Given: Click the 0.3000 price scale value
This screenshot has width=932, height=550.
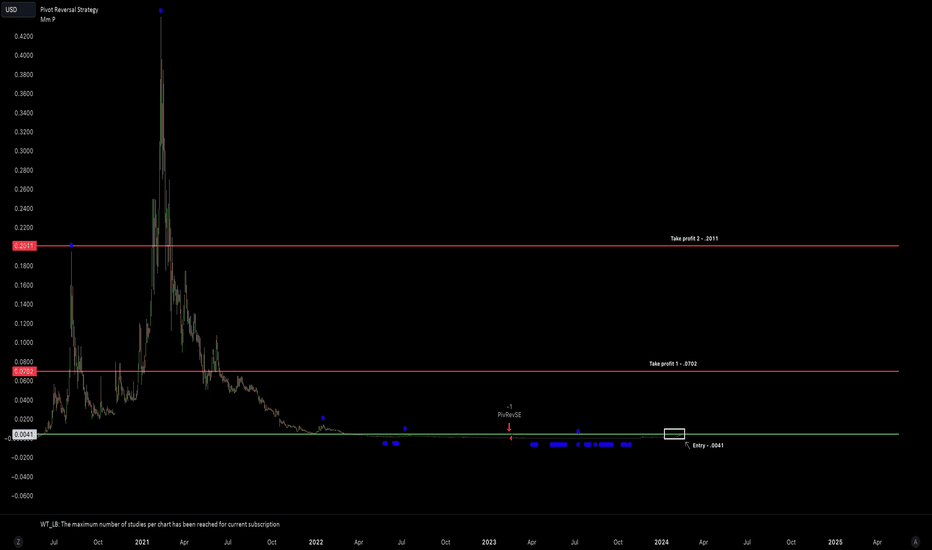Looking at the screenshot, I should tap(24, 151).
